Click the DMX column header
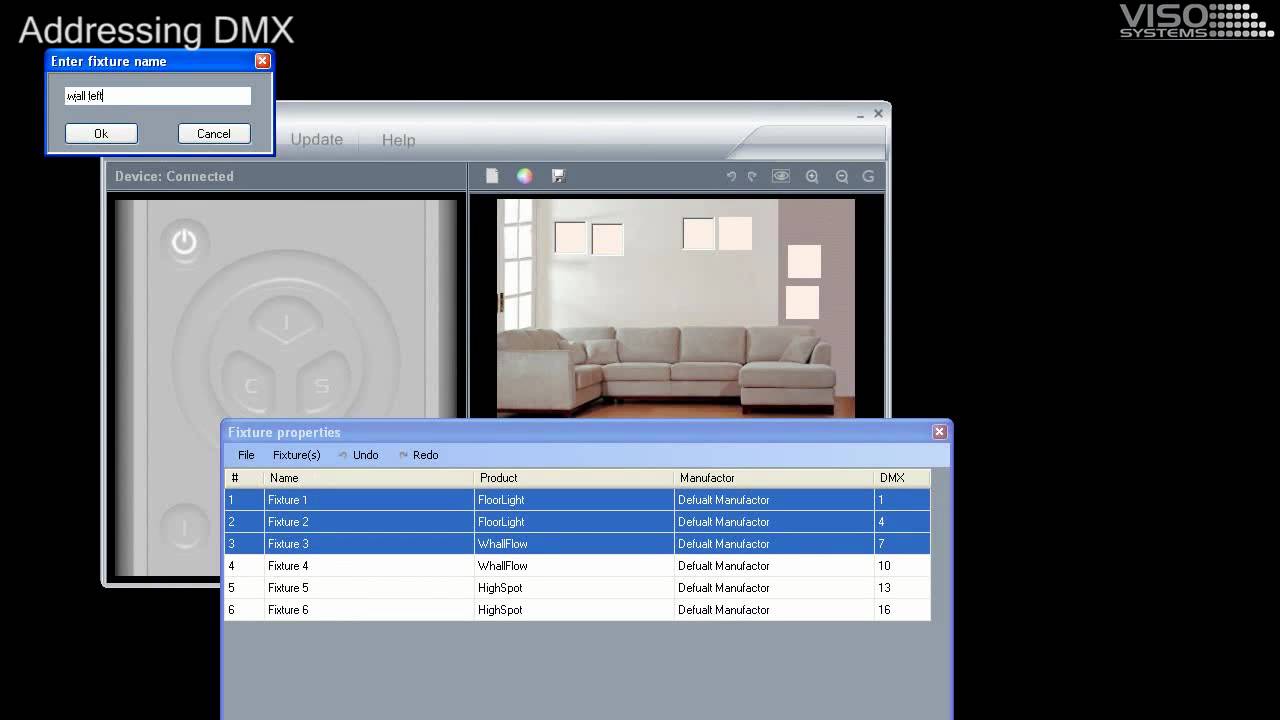 [902, 478]
